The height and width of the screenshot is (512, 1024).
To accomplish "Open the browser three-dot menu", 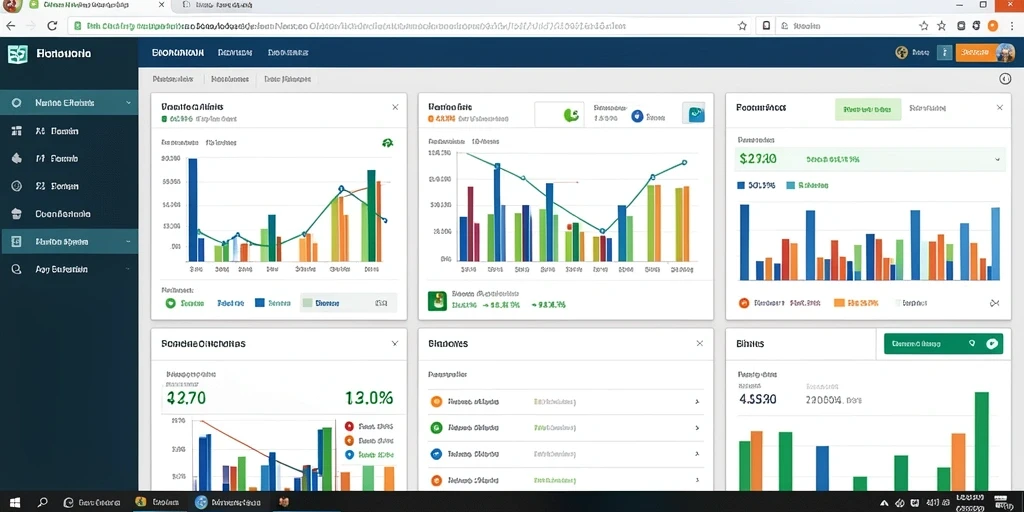I will (x=1011, y=26).
